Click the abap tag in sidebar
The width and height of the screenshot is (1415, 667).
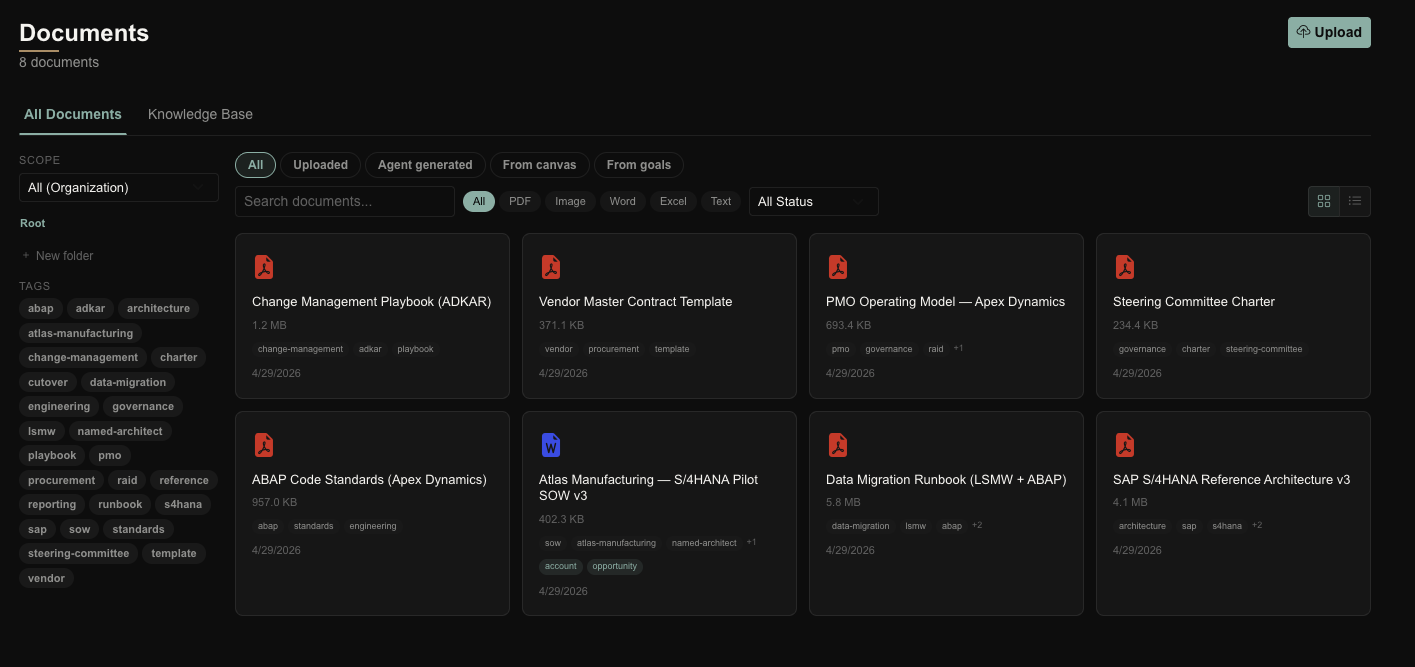tap(41, 308)
